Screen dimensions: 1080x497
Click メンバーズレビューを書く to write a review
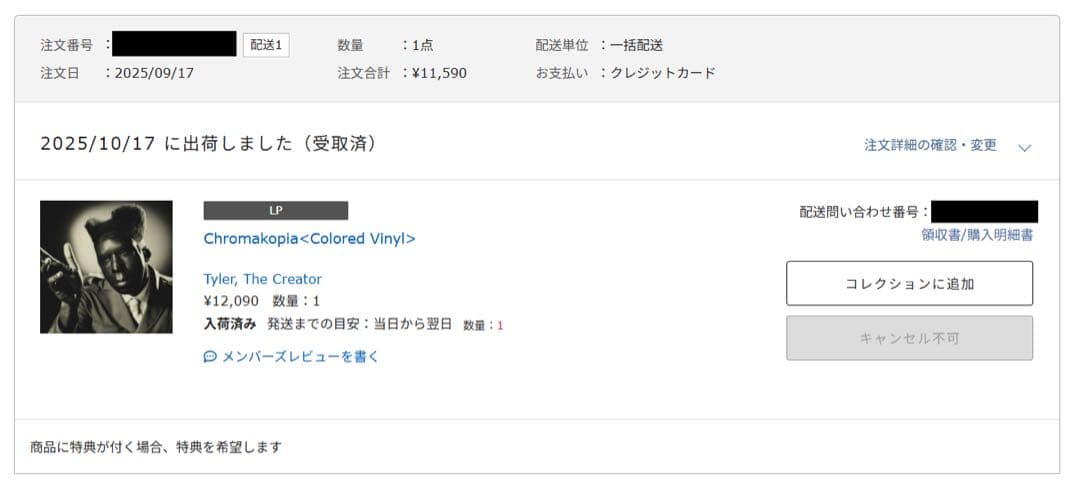point(300,356)
